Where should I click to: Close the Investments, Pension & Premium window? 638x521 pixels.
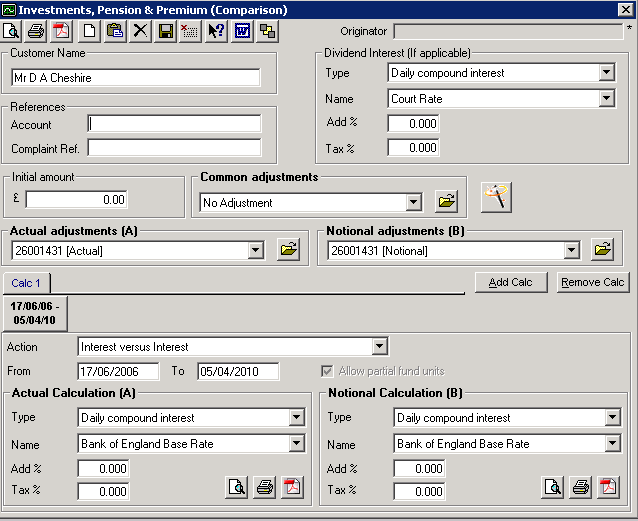[x=625, y=9]
